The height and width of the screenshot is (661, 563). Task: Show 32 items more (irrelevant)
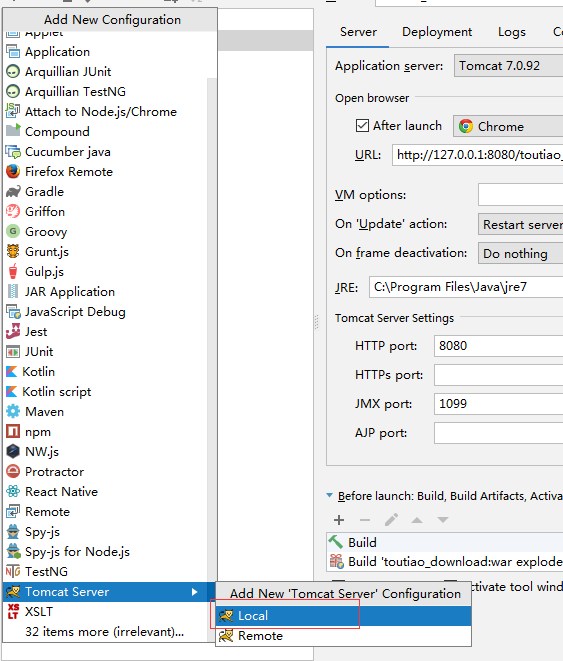[104, 631]
